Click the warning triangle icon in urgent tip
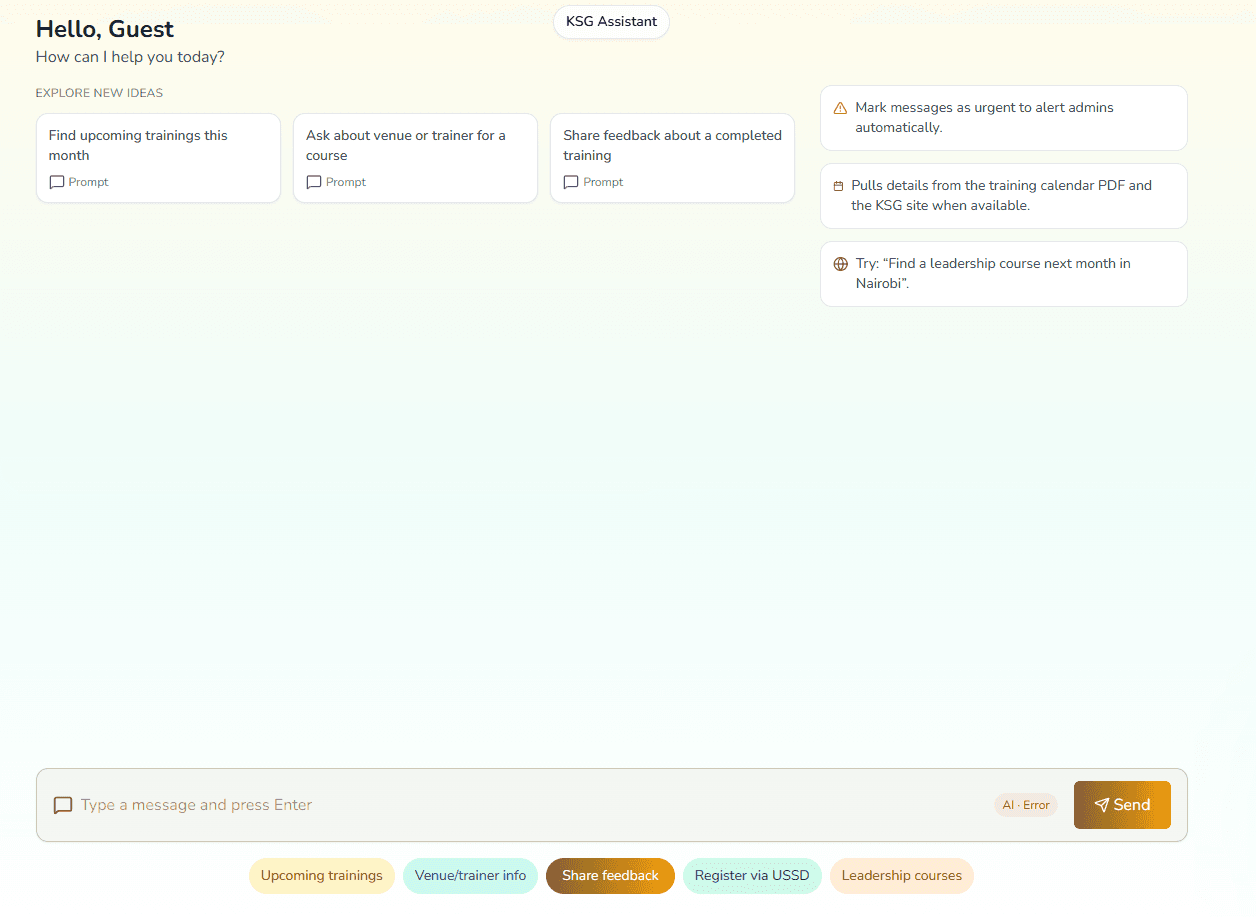Screen dimensions: 1256x917 [x=840, y=108]
